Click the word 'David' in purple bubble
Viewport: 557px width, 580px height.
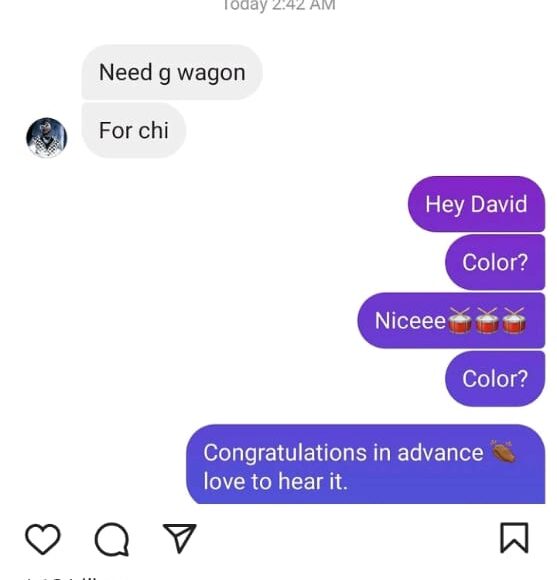pos(499,204)
